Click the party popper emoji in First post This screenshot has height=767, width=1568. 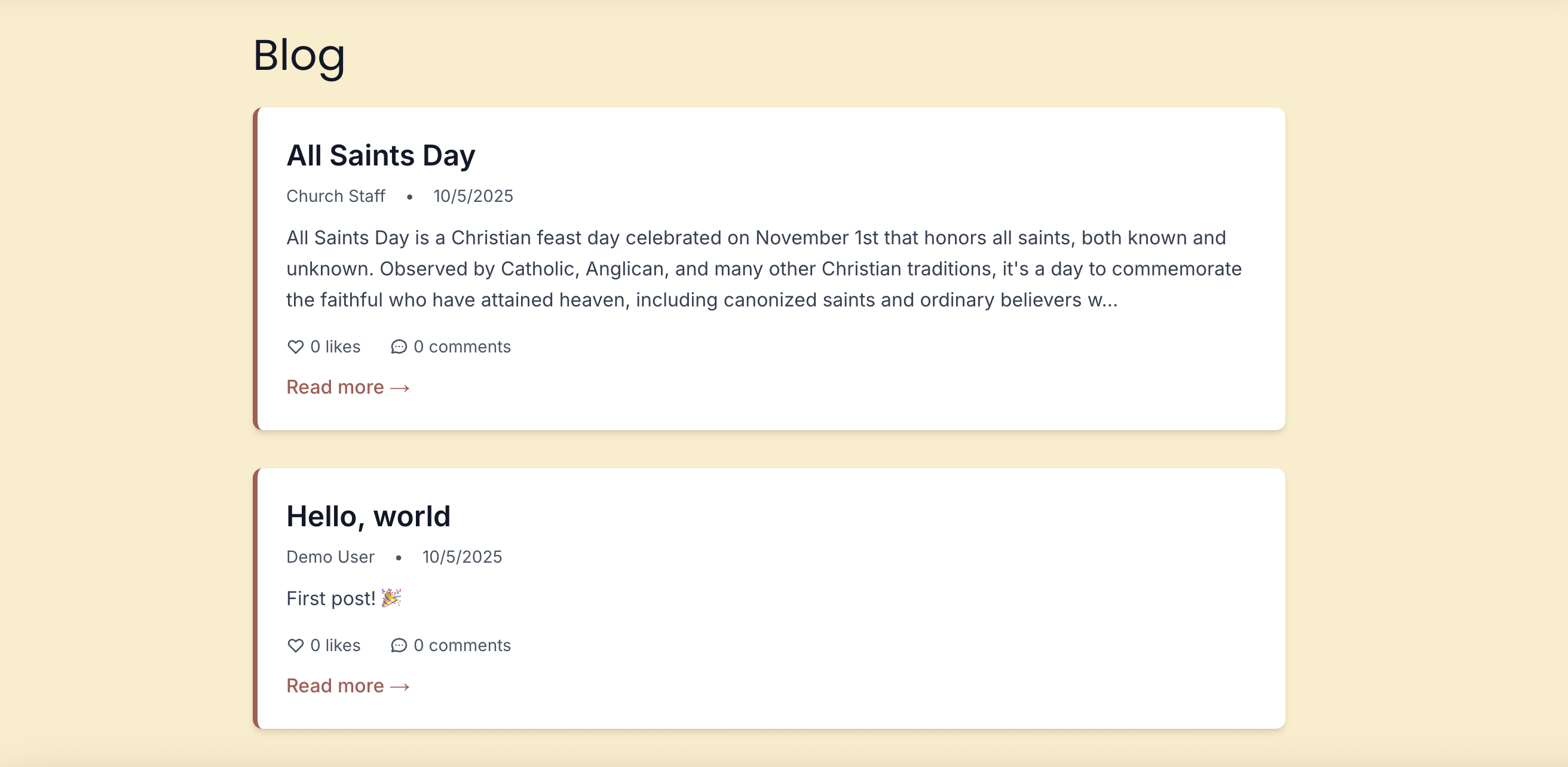pyautogui.click(x=391, y=598)
